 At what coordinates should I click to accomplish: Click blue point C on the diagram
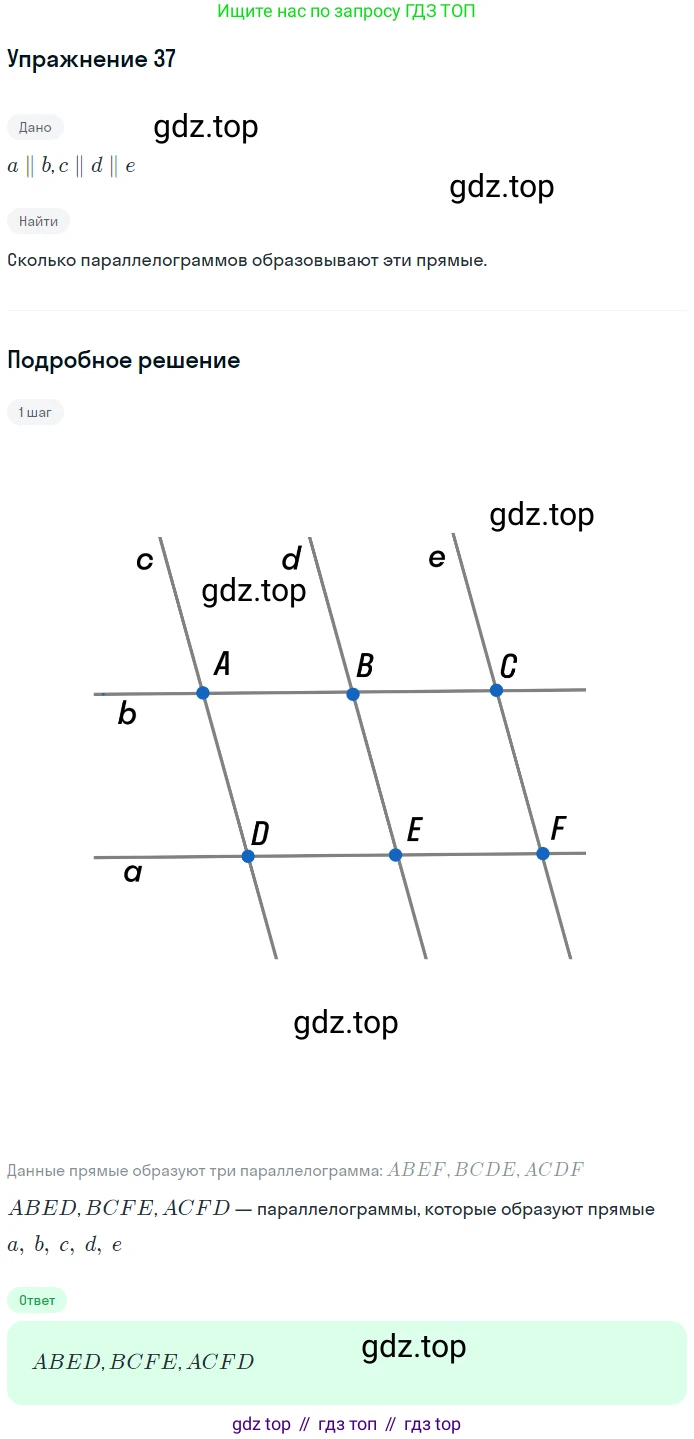(x=496, y=690)
